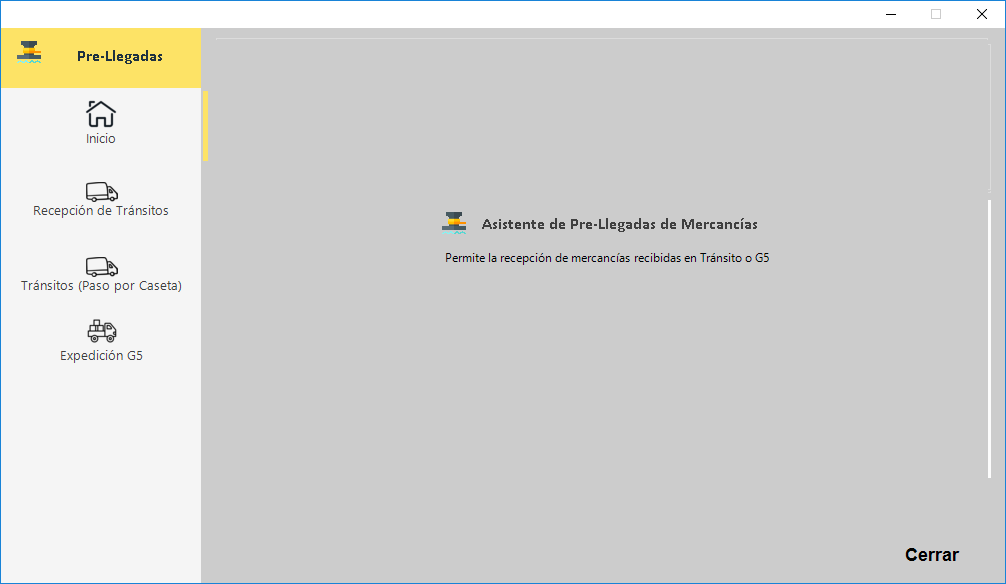Click the Asistente de Pre-Llegadas de Mercancías heading
The image size is (1006, 584).
(x=619, y=224)
